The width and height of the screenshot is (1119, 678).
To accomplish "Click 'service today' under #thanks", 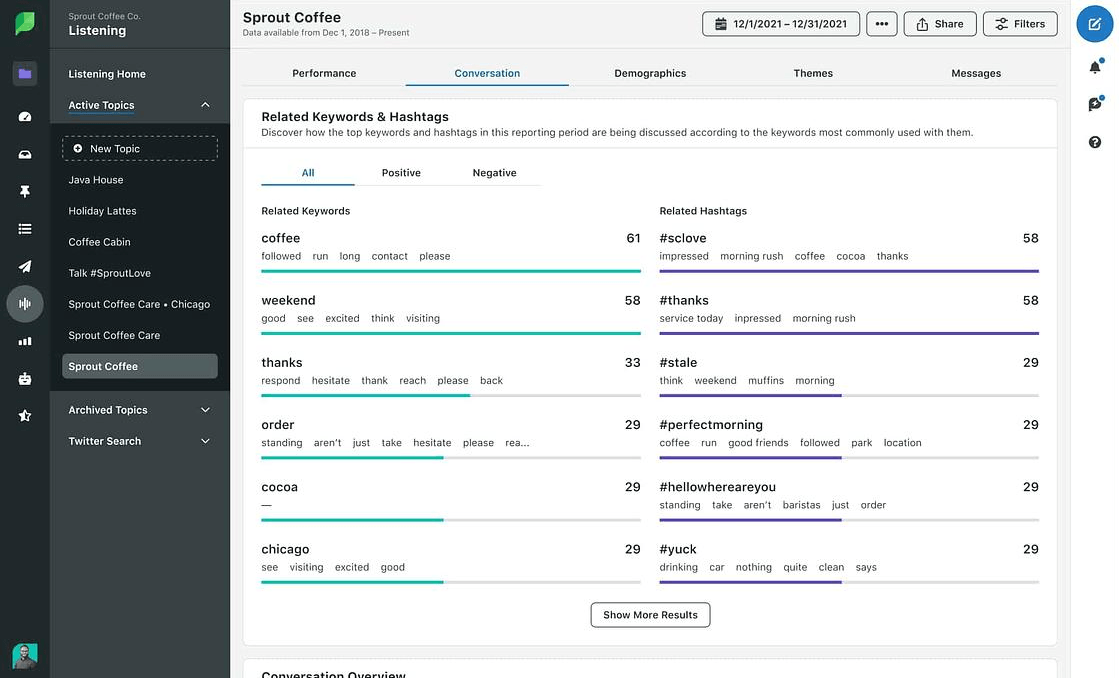I will 691,318.
